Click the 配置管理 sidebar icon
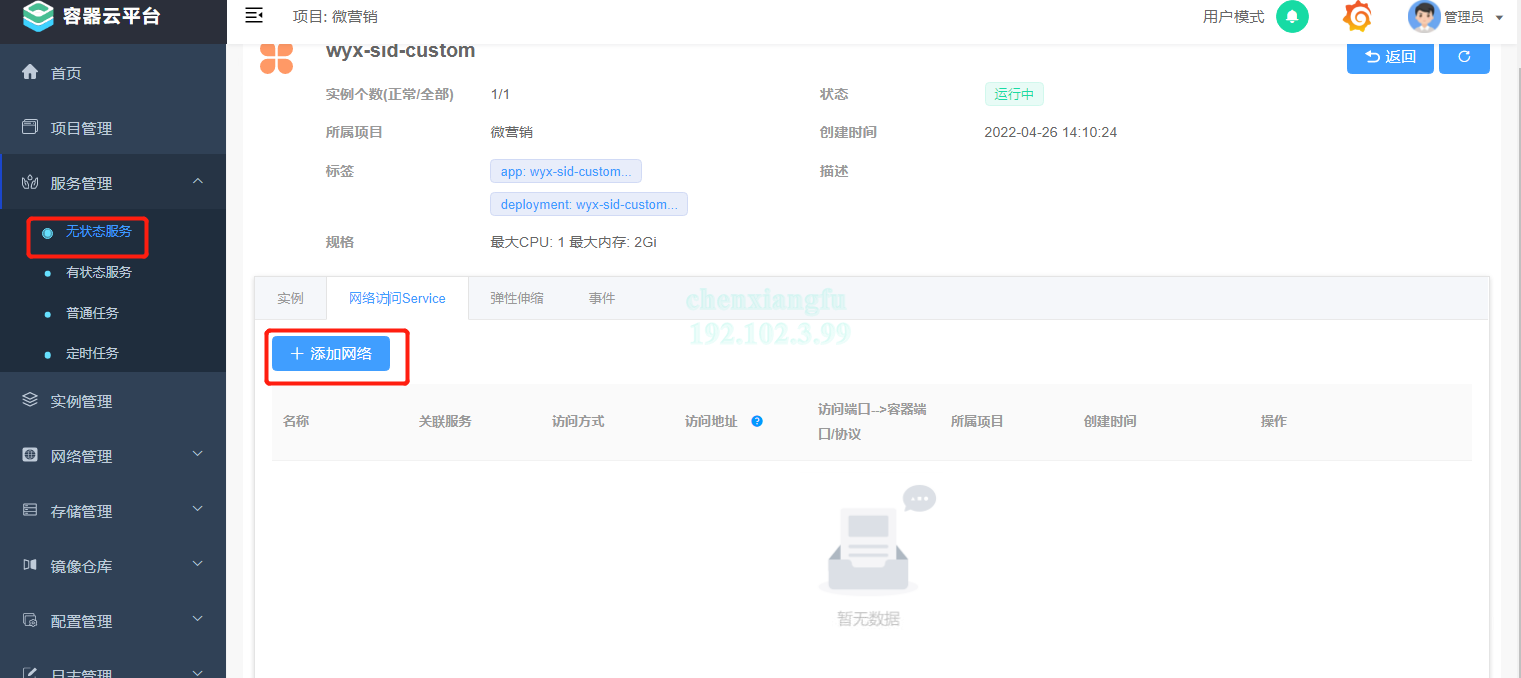The width and height of the screenshot is (1521, 678). [x=30, y=620]
